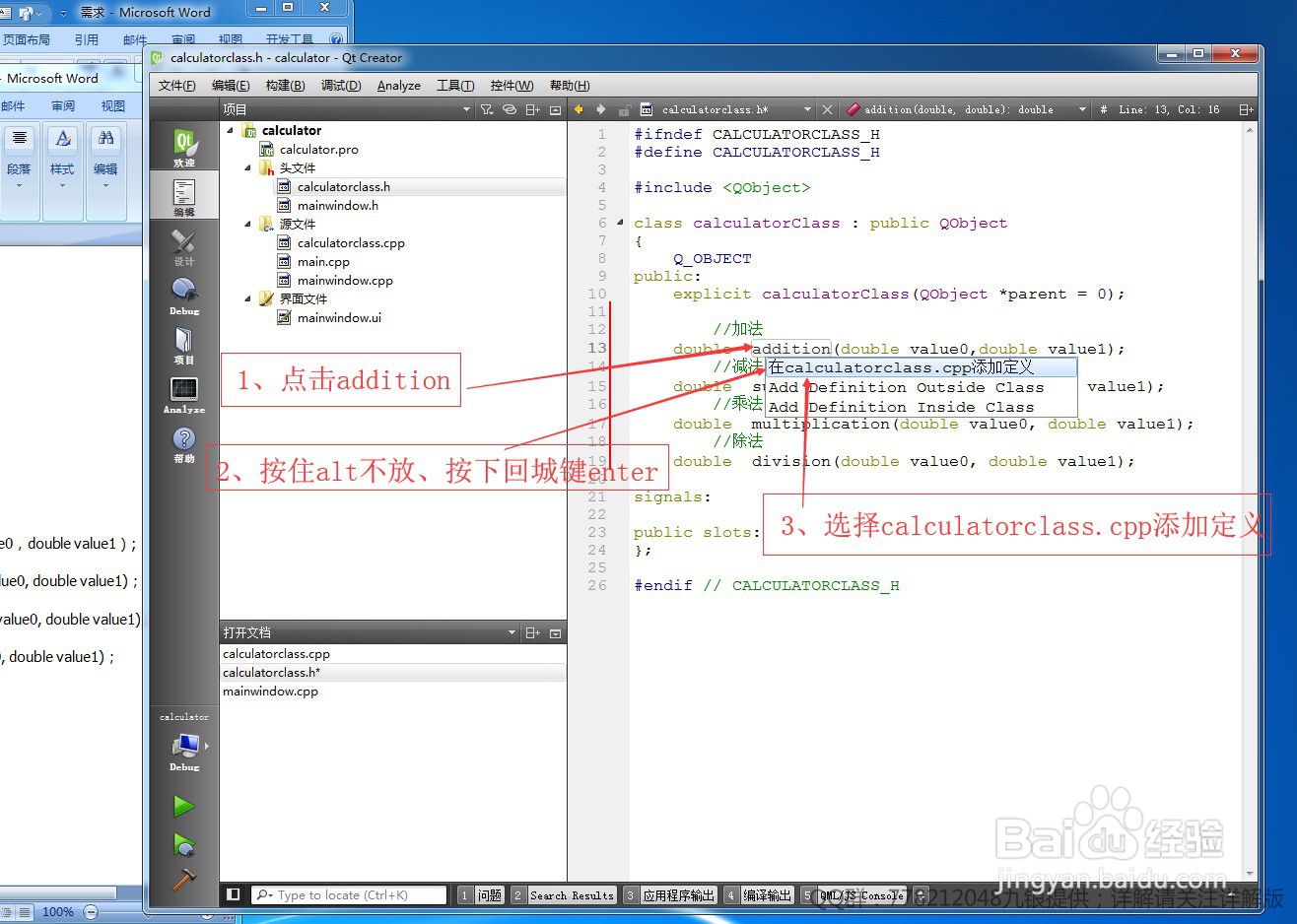Toggle the left sidebar visibility button

(234, 894)
